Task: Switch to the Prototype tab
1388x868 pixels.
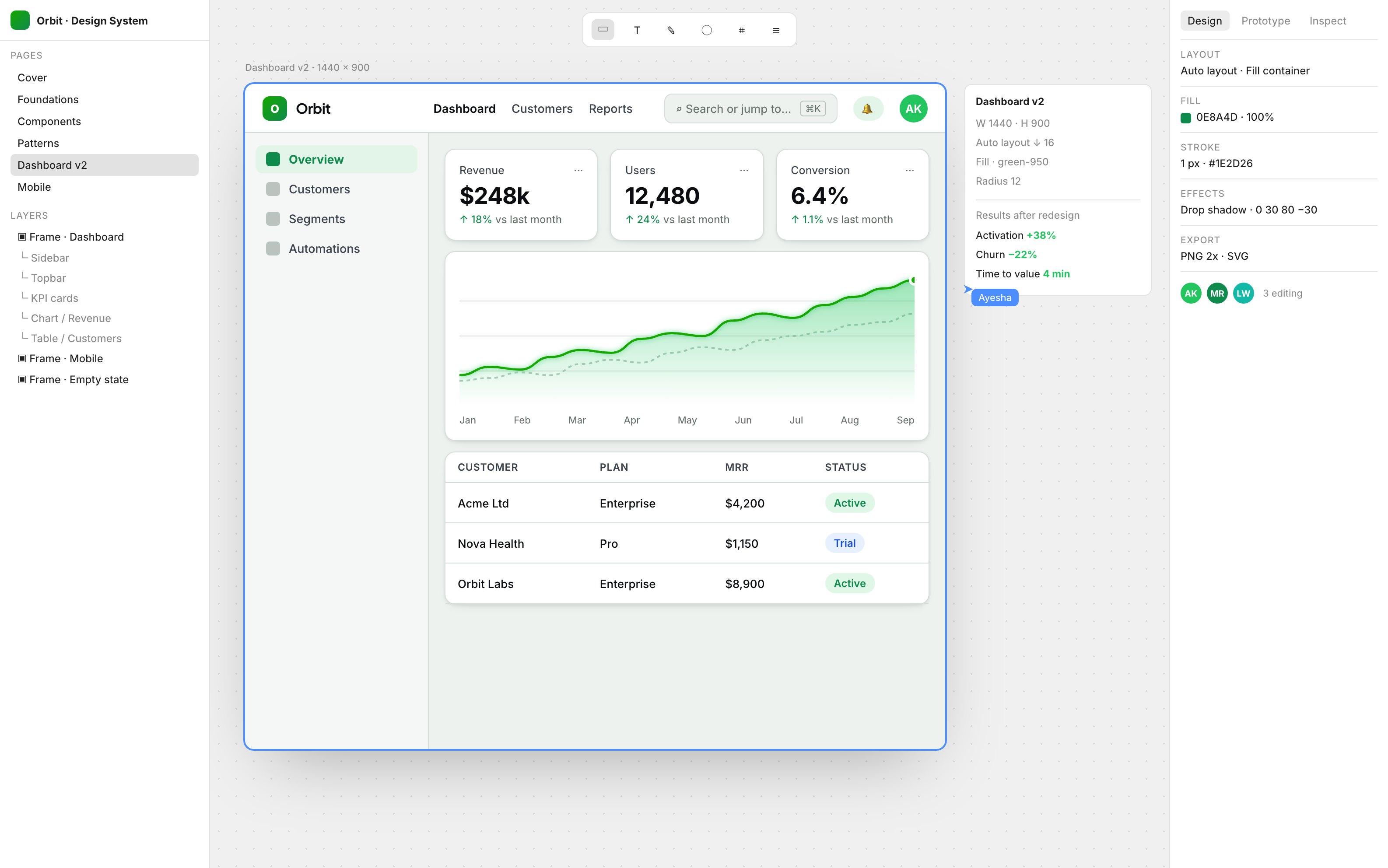Action: [x=1265, y=21]
